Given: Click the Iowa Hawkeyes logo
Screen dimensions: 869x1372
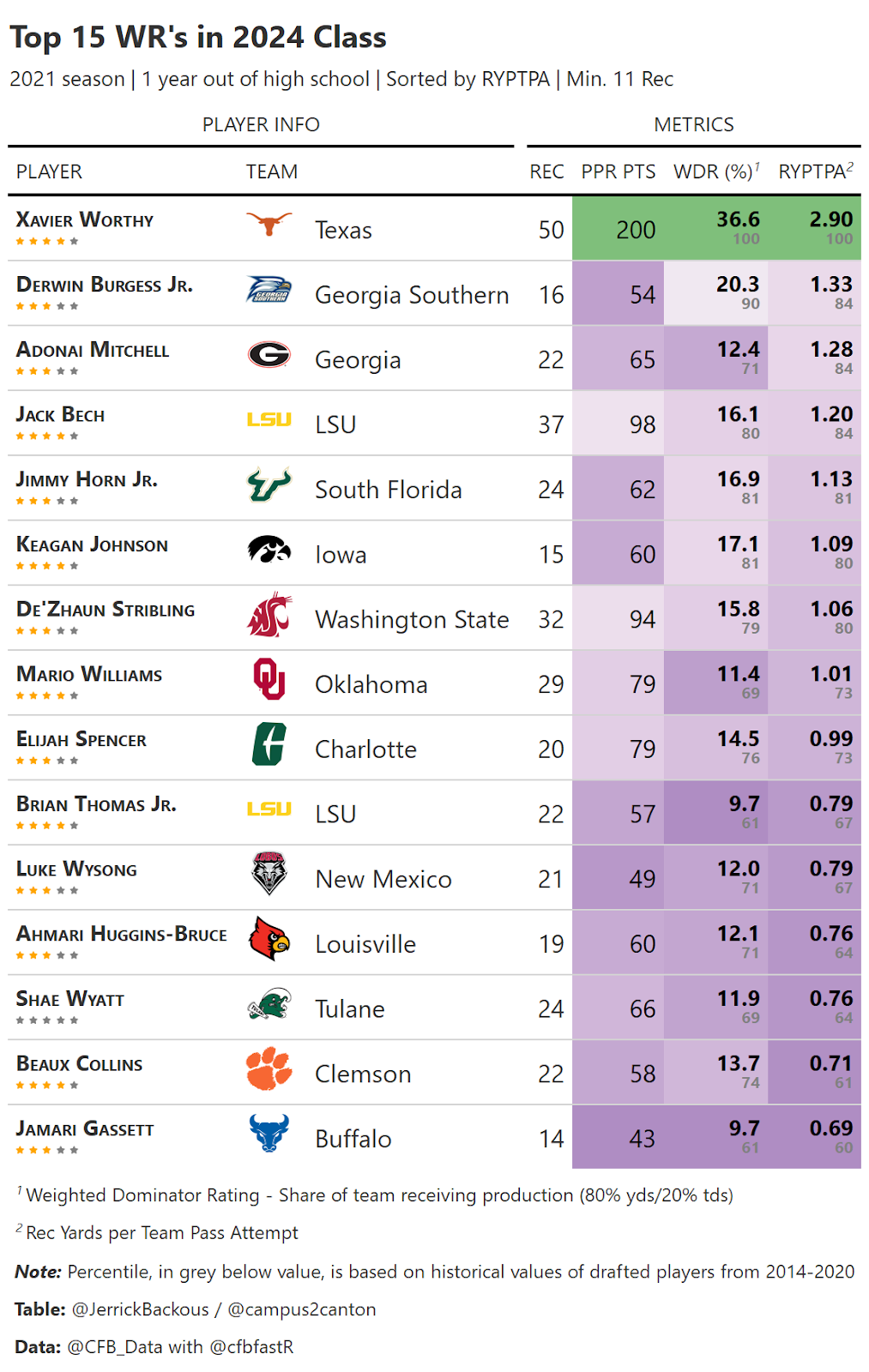Looking at the screenshot, I should click(269, 549).
